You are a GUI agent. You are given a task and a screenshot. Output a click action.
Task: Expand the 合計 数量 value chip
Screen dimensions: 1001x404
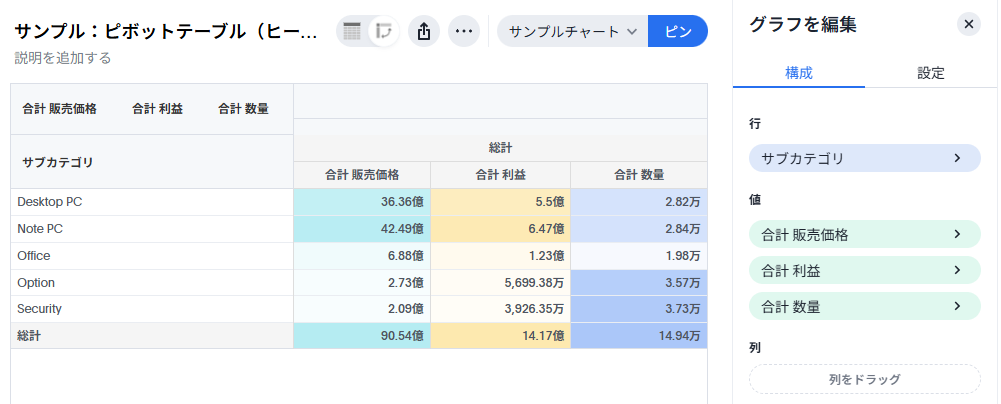[x=864, y=306]
